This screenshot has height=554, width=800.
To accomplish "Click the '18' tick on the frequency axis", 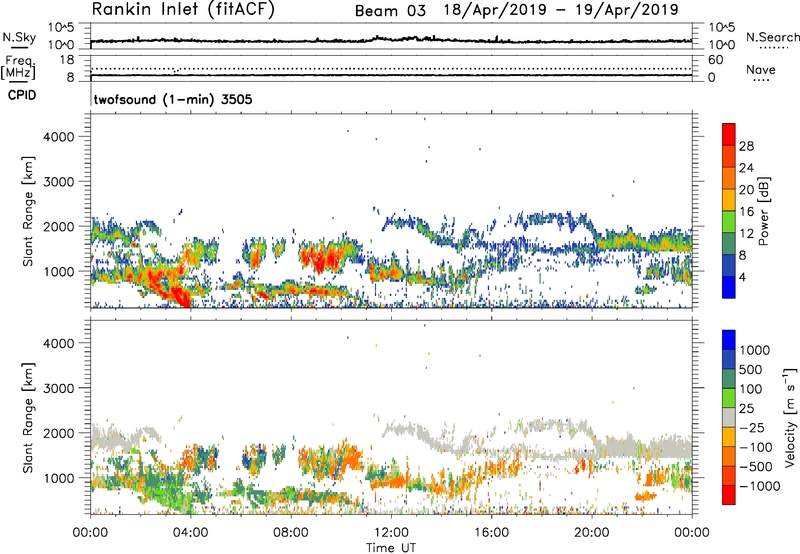I will click(67, 60).
